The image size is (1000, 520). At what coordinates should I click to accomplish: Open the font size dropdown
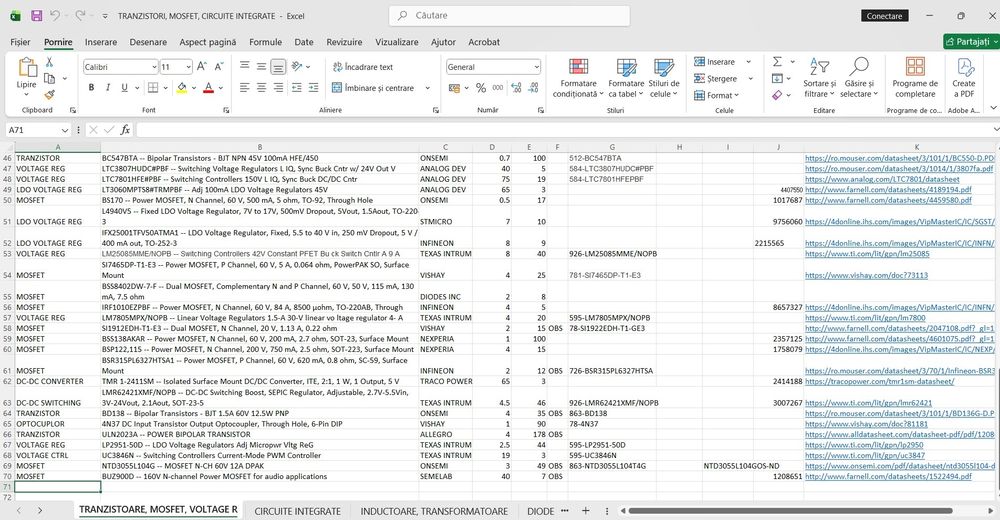pos(189,67)
